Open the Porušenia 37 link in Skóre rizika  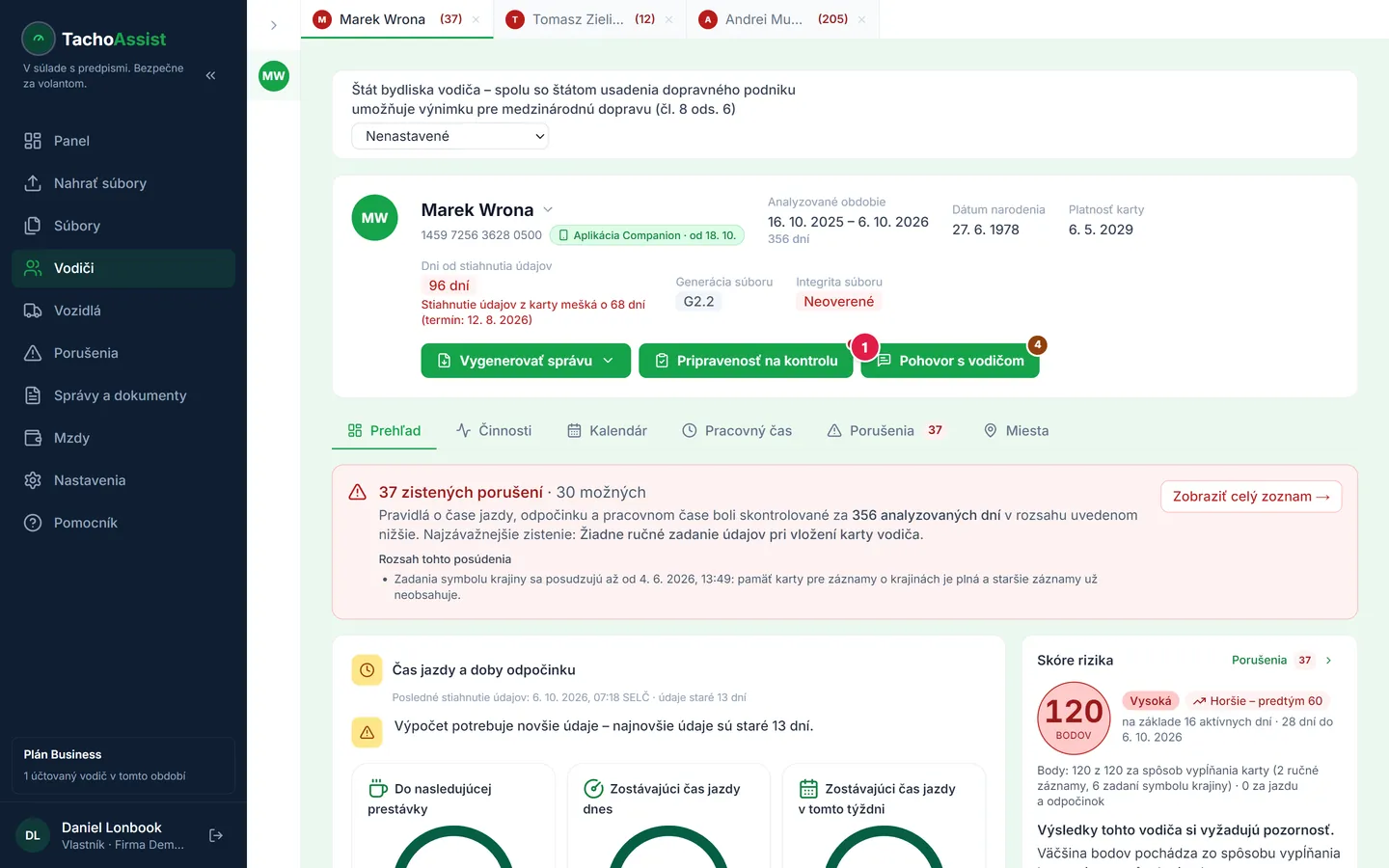coord(1282,661)
